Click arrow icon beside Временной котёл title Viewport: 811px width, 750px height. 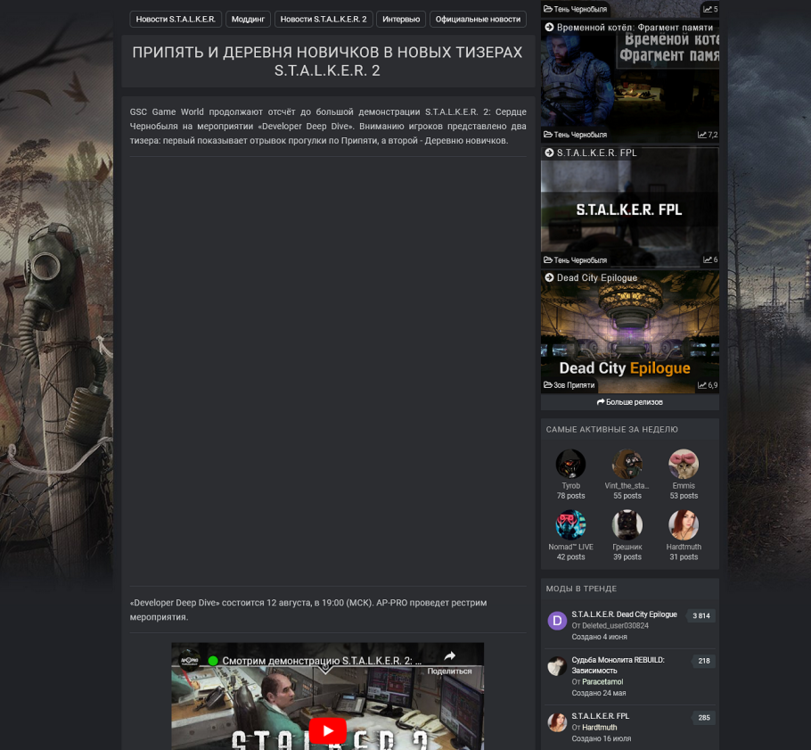coord(549,27)
